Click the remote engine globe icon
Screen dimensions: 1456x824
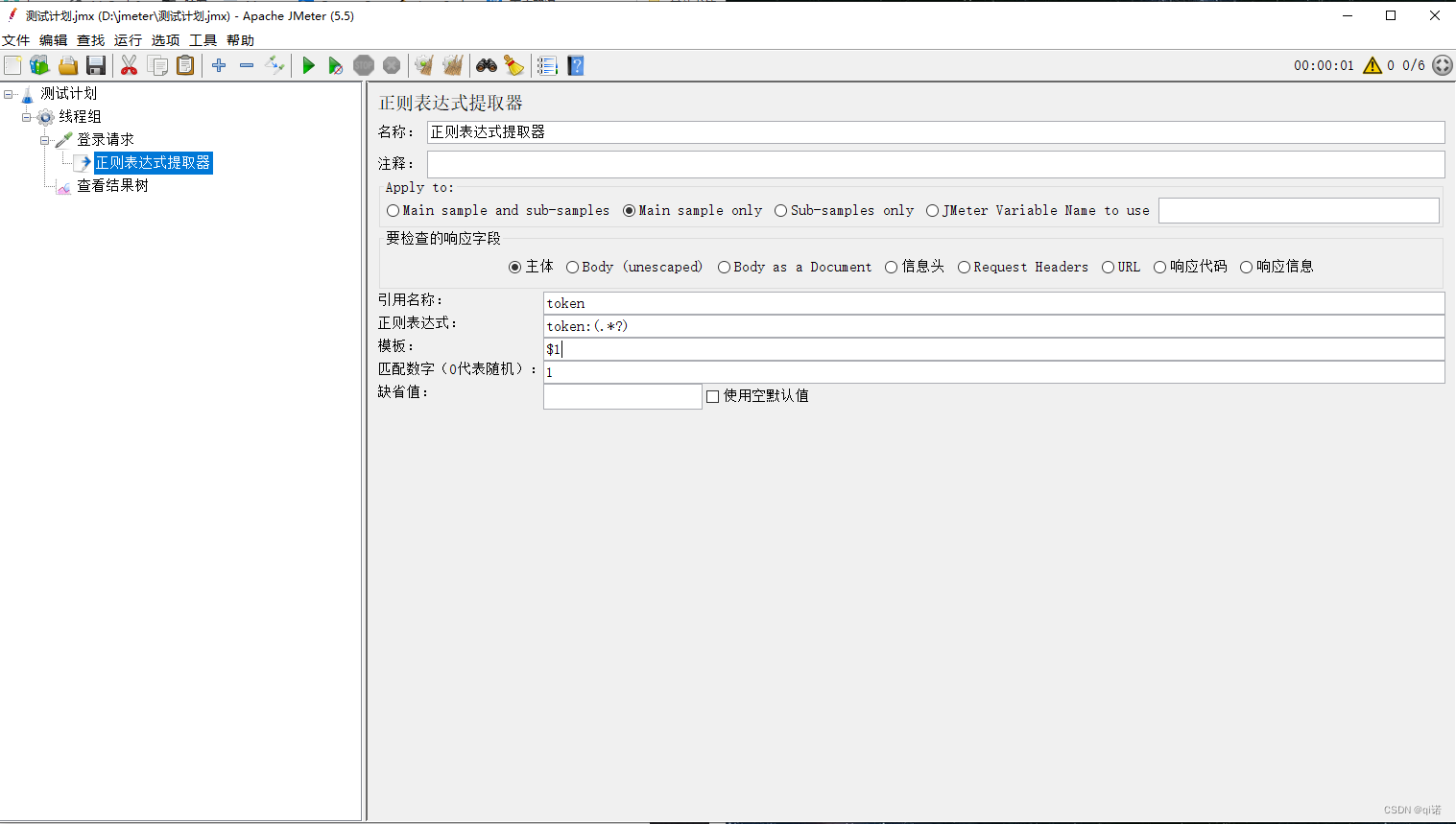[1442, 65]
